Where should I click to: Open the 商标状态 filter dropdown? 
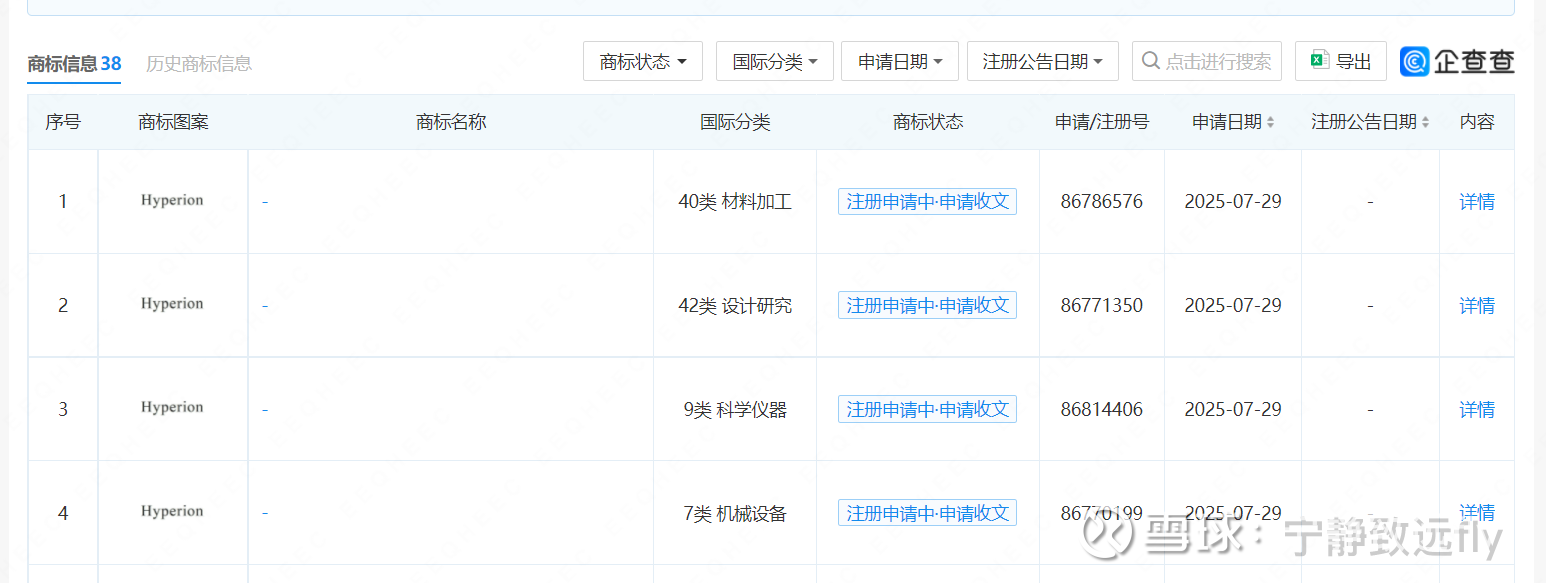point(643,61)
